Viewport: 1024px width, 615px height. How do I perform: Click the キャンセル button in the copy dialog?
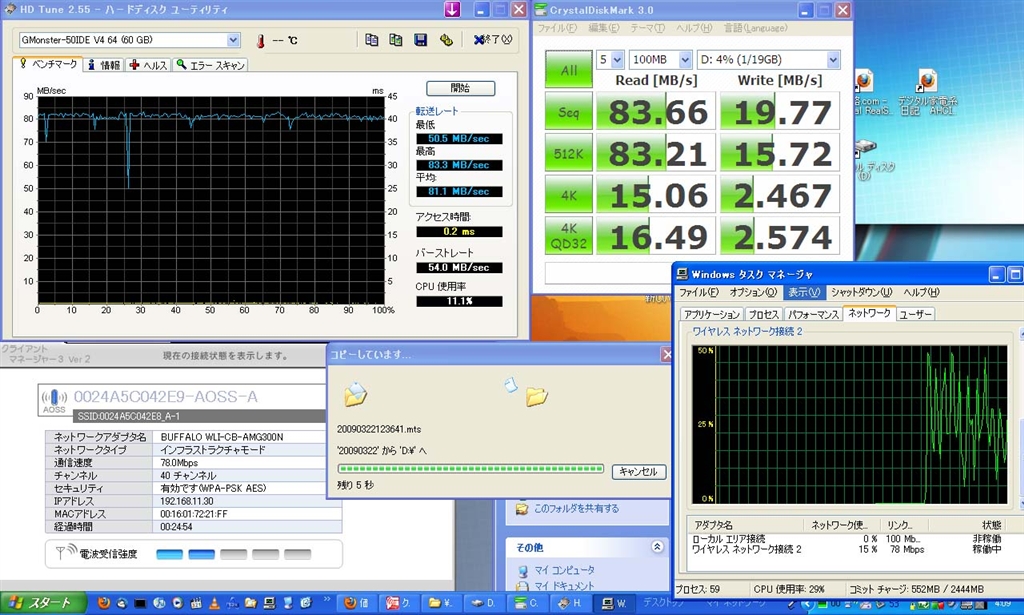coord(638,472)
